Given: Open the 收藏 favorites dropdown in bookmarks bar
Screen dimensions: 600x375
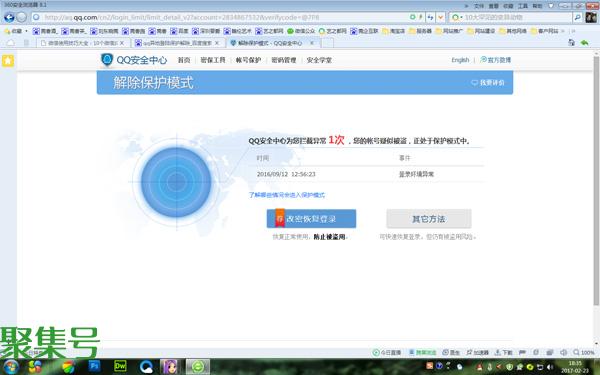Looking at the screenshot, I should coord(15,31).
